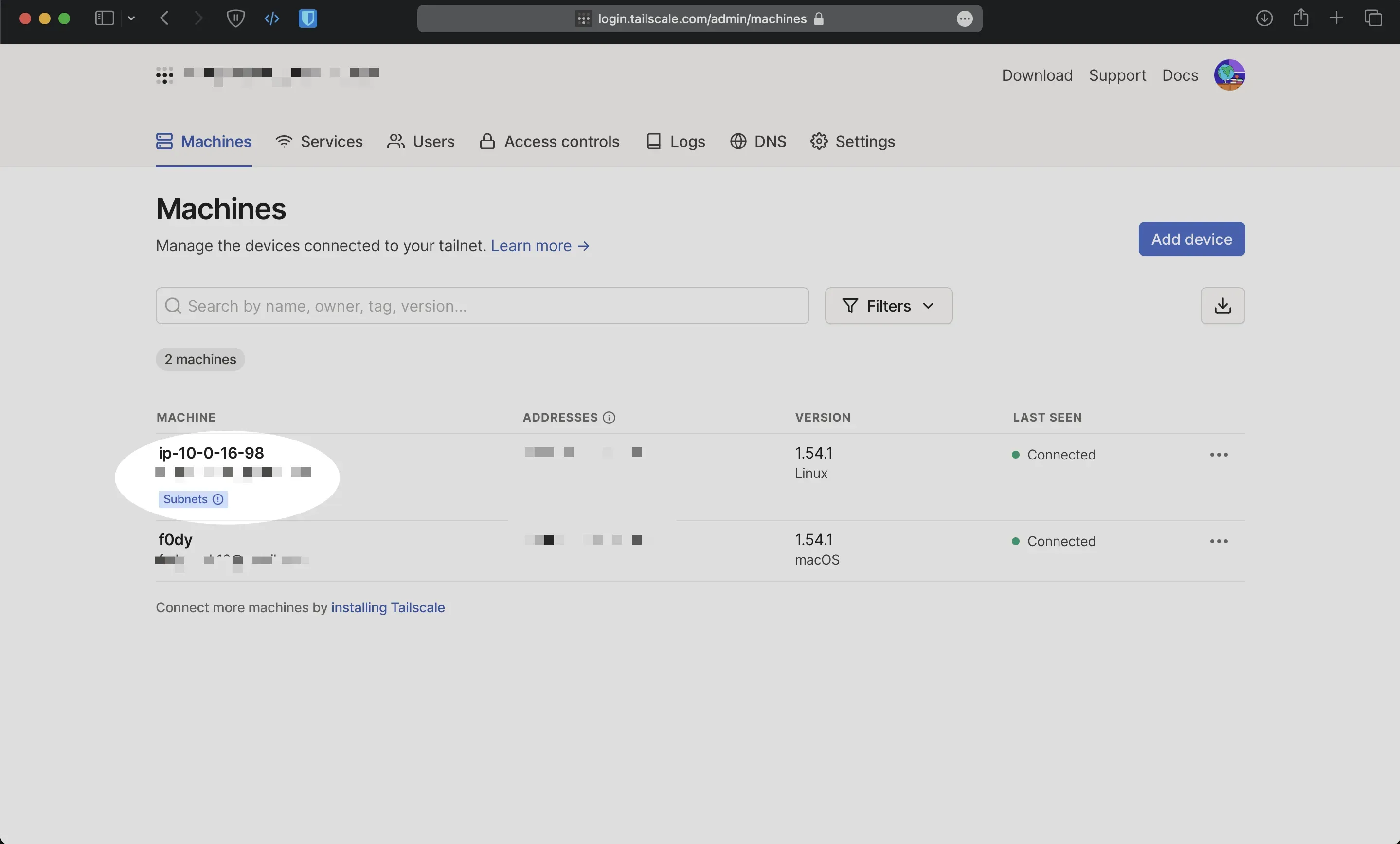
Task: Go to the Settings tab
Action: (852, 142)
